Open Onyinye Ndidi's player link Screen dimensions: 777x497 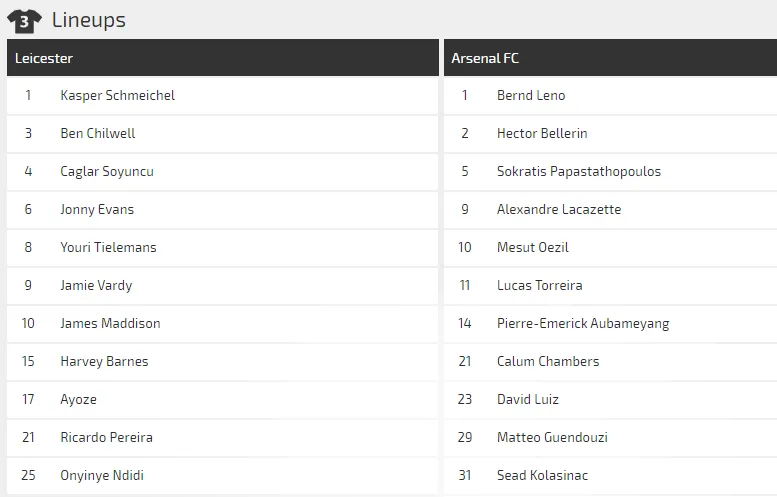102,475
